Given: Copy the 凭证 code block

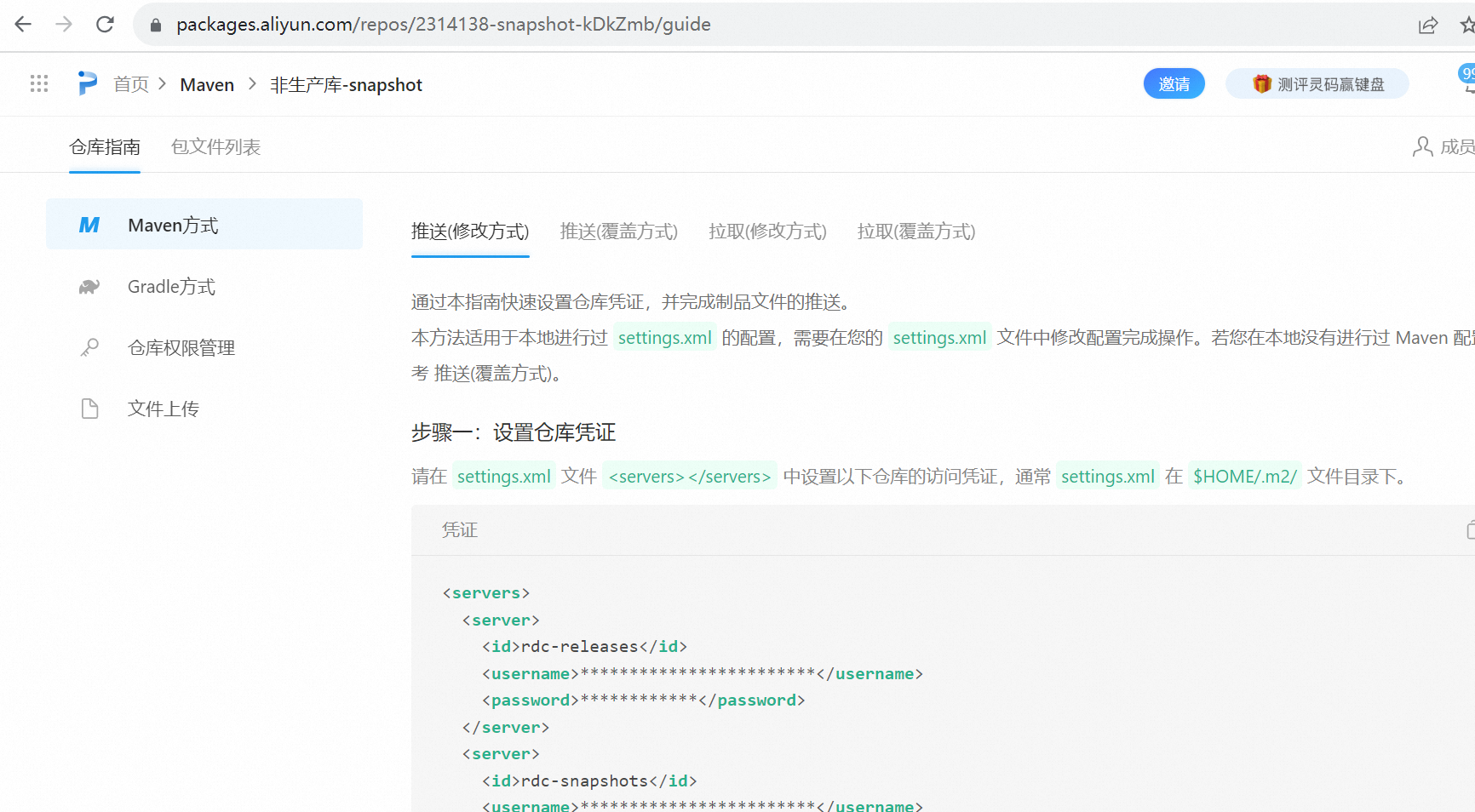Looking at the screenshot, I should [1470, 529].
